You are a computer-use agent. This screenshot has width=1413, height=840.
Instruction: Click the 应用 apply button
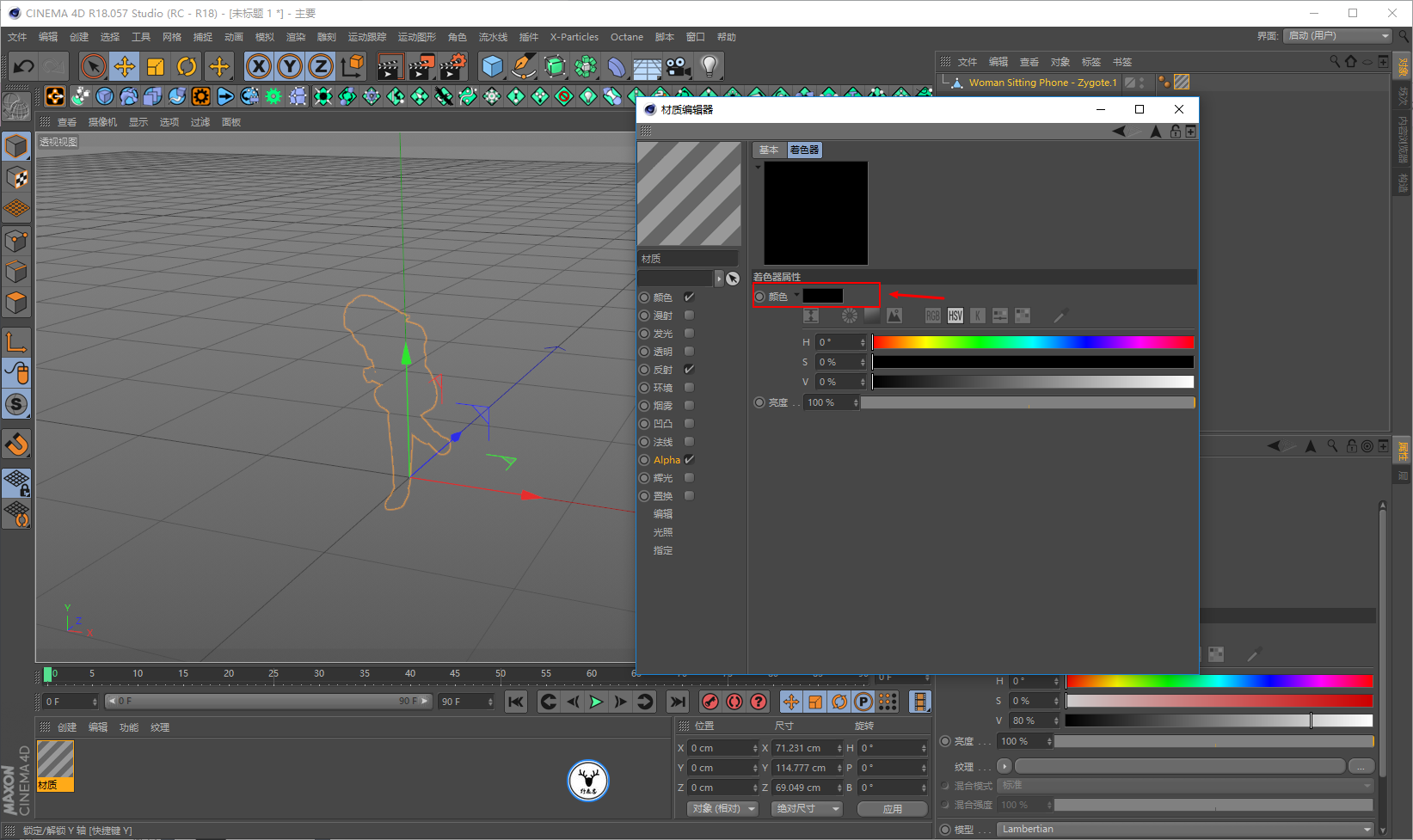[x=892, y=808]
